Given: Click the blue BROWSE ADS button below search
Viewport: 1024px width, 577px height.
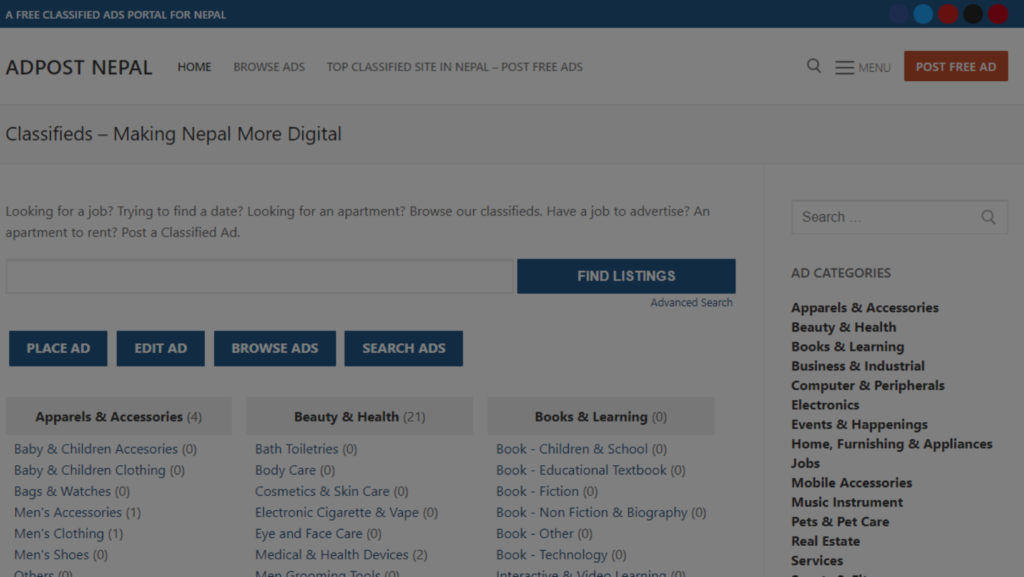Looking at the screenshot, I should click(x=275, y=348).
